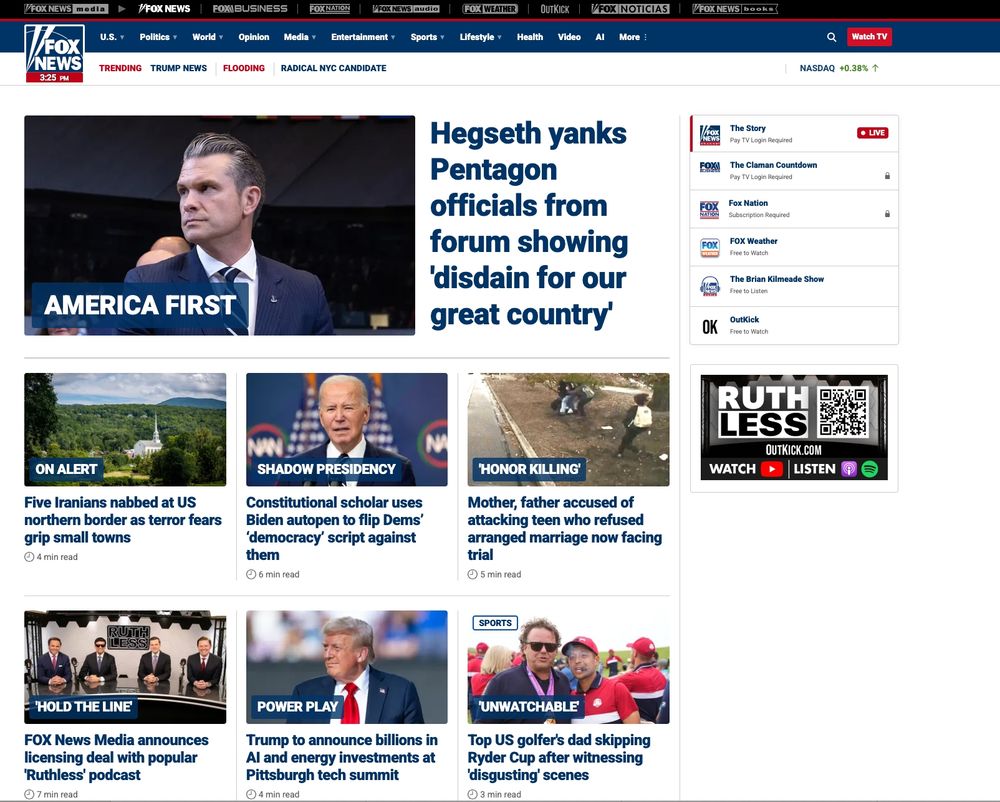This screenshot has height=802, width=1000.
Task: Open the Power Play Trump thumbnail
Action: point(347,667)
